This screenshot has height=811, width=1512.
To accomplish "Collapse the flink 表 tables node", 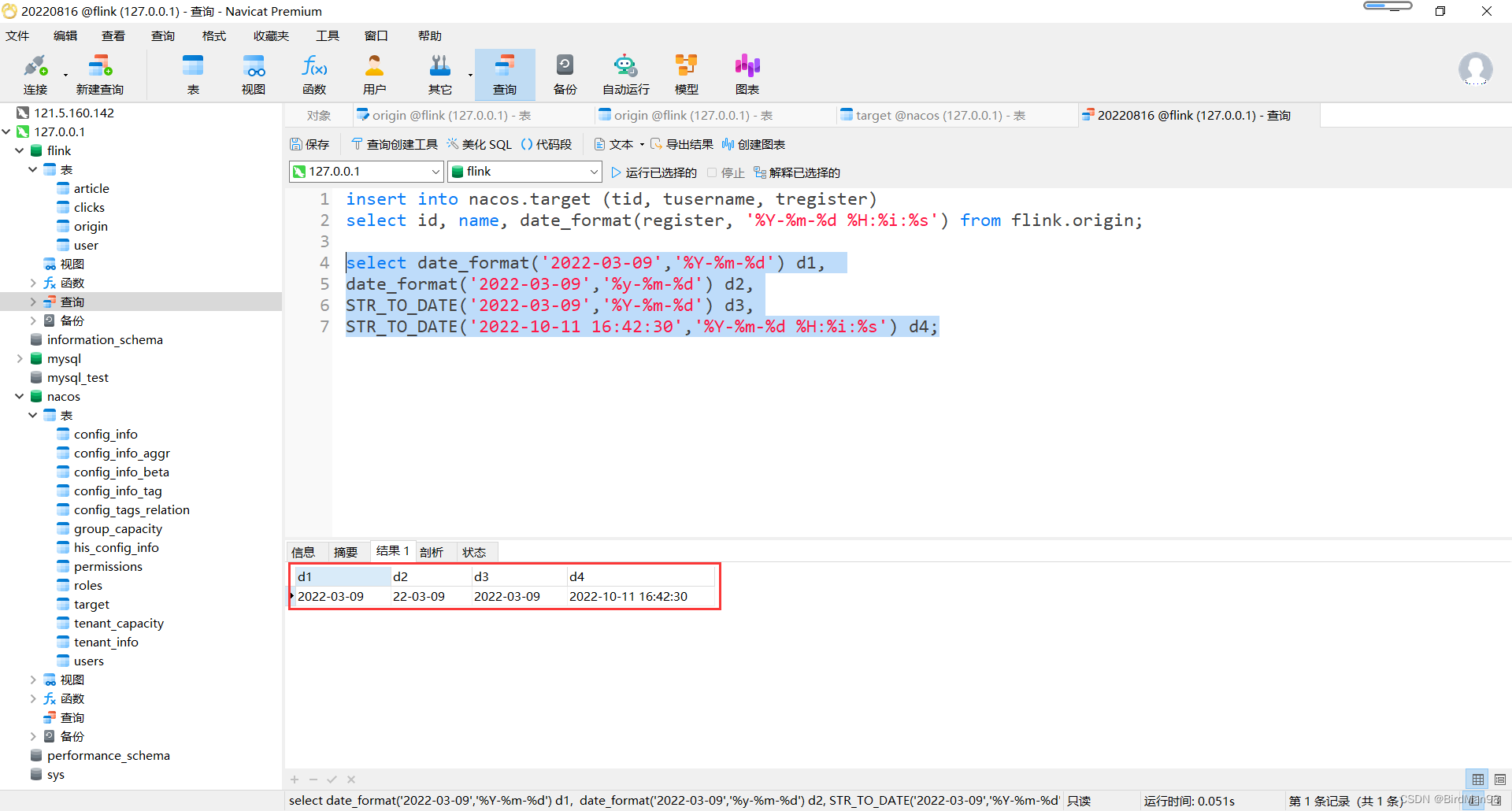I will [33, 169].
